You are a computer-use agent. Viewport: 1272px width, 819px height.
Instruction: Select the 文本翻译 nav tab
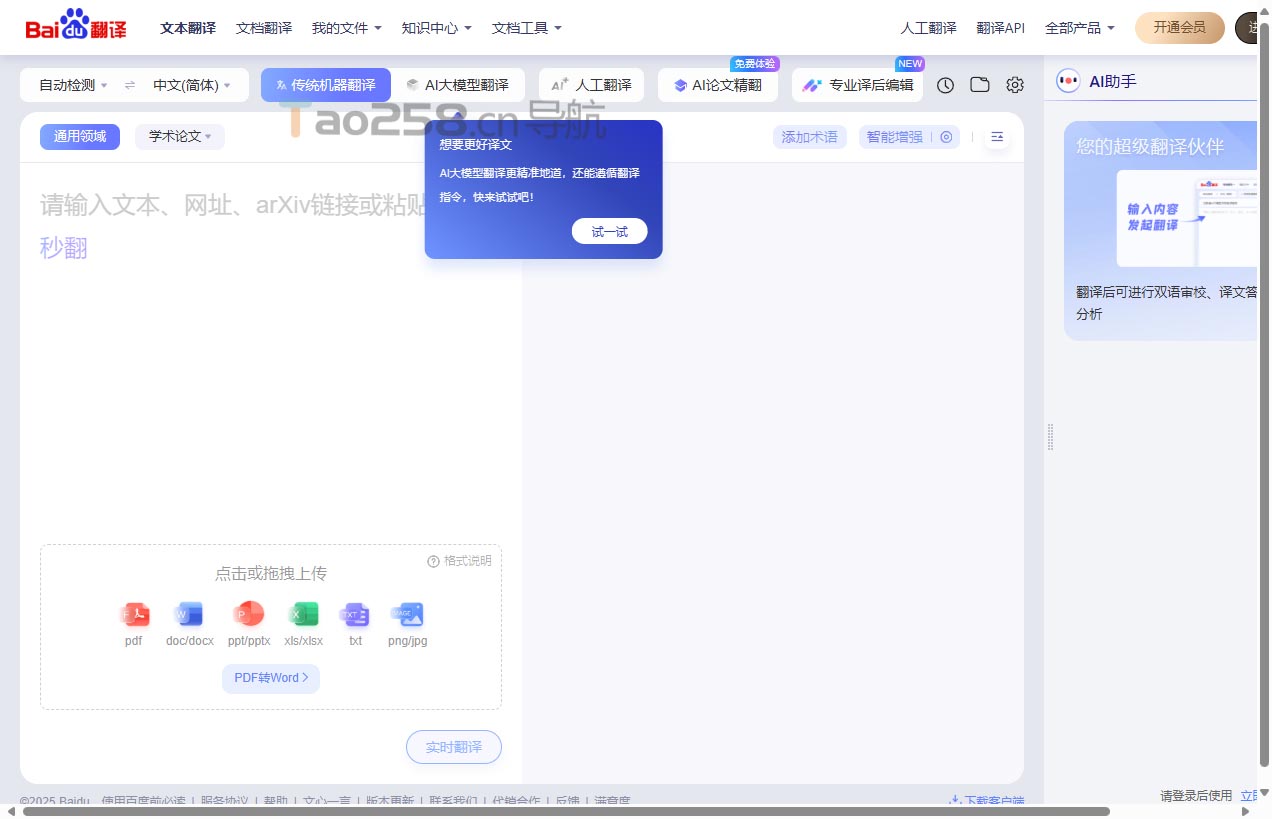click(188, 28)
